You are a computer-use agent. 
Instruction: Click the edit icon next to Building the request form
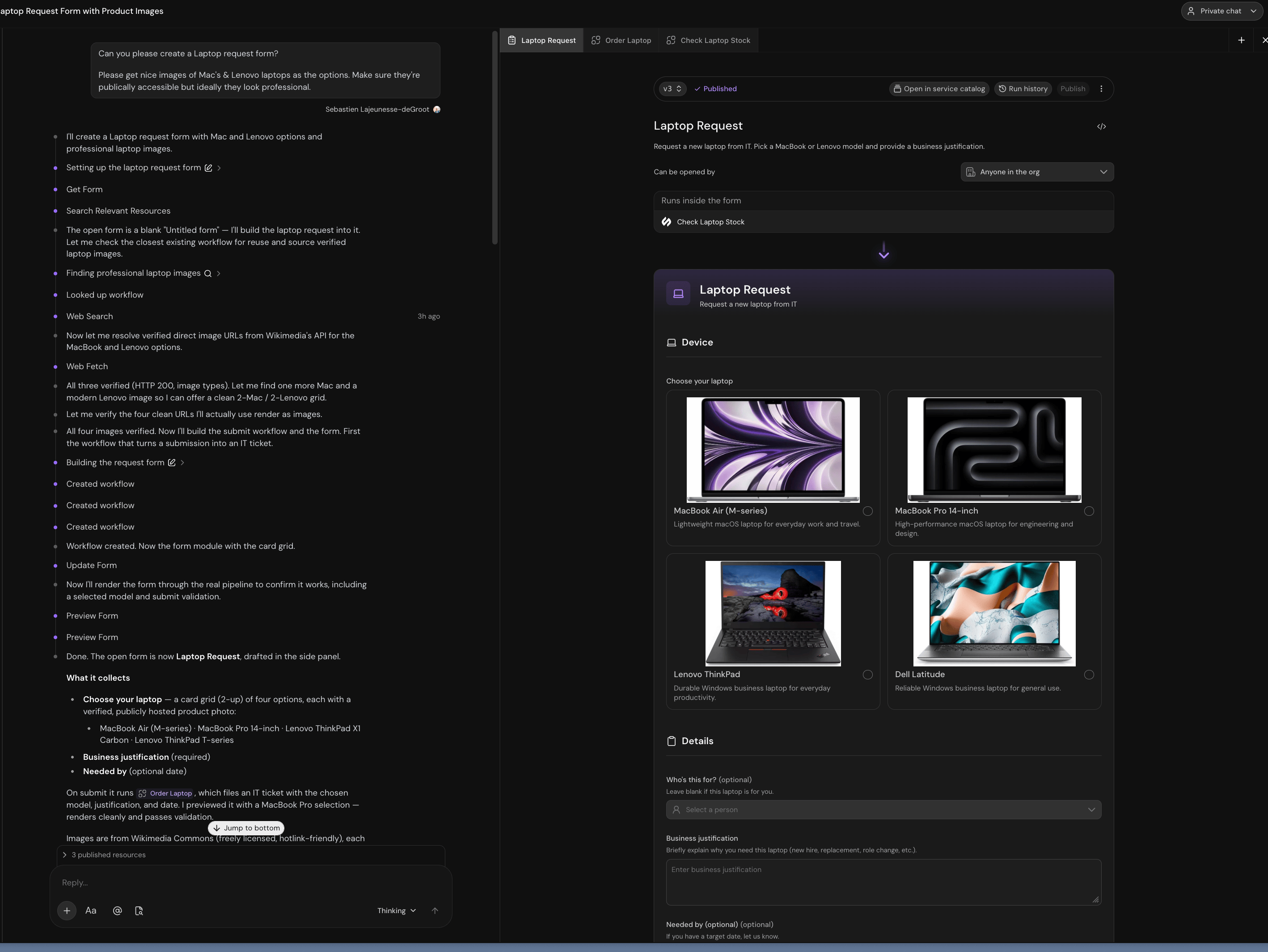click(x=171, y=463)
